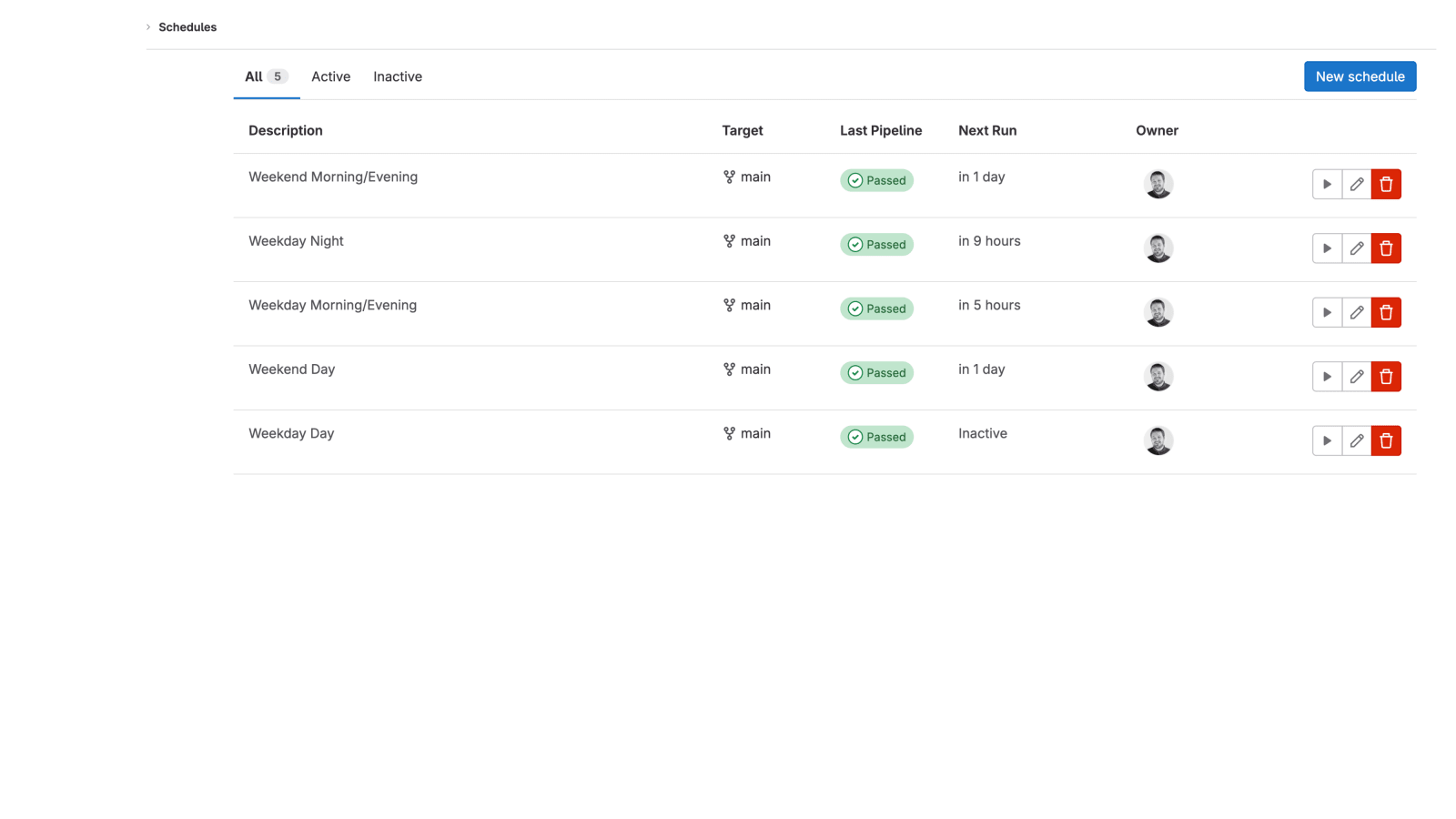Select the 'Weekday Day' description text
Screen dimensions: 1456x819
[x=291, y=434]
